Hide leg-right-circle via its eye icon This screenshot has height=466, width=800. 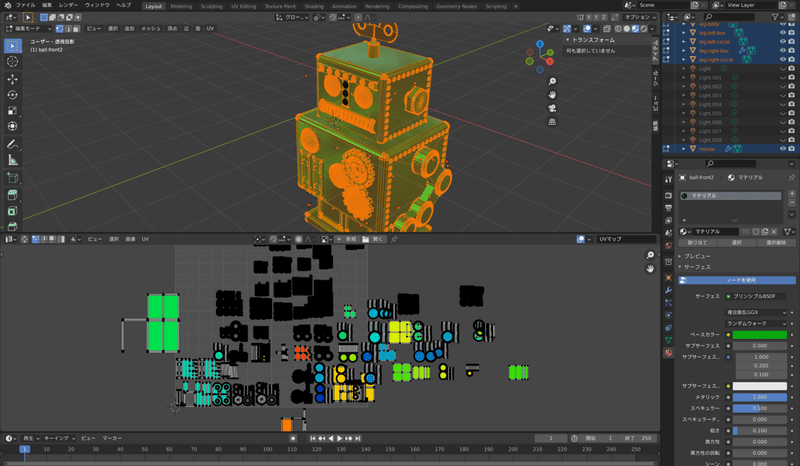[x=783, y=60]
